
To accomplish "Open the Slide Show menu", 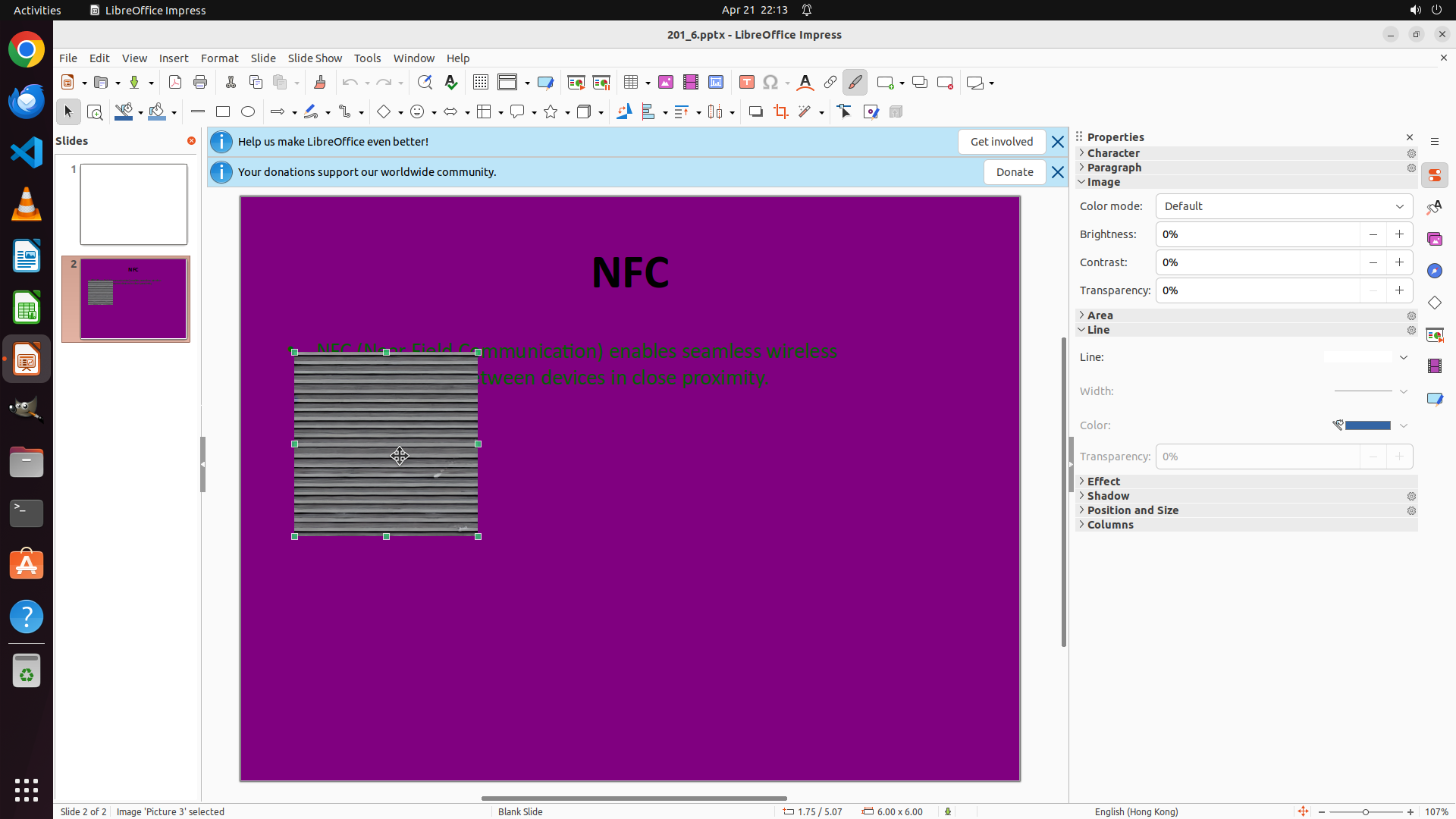I will (x=315, y=58).
